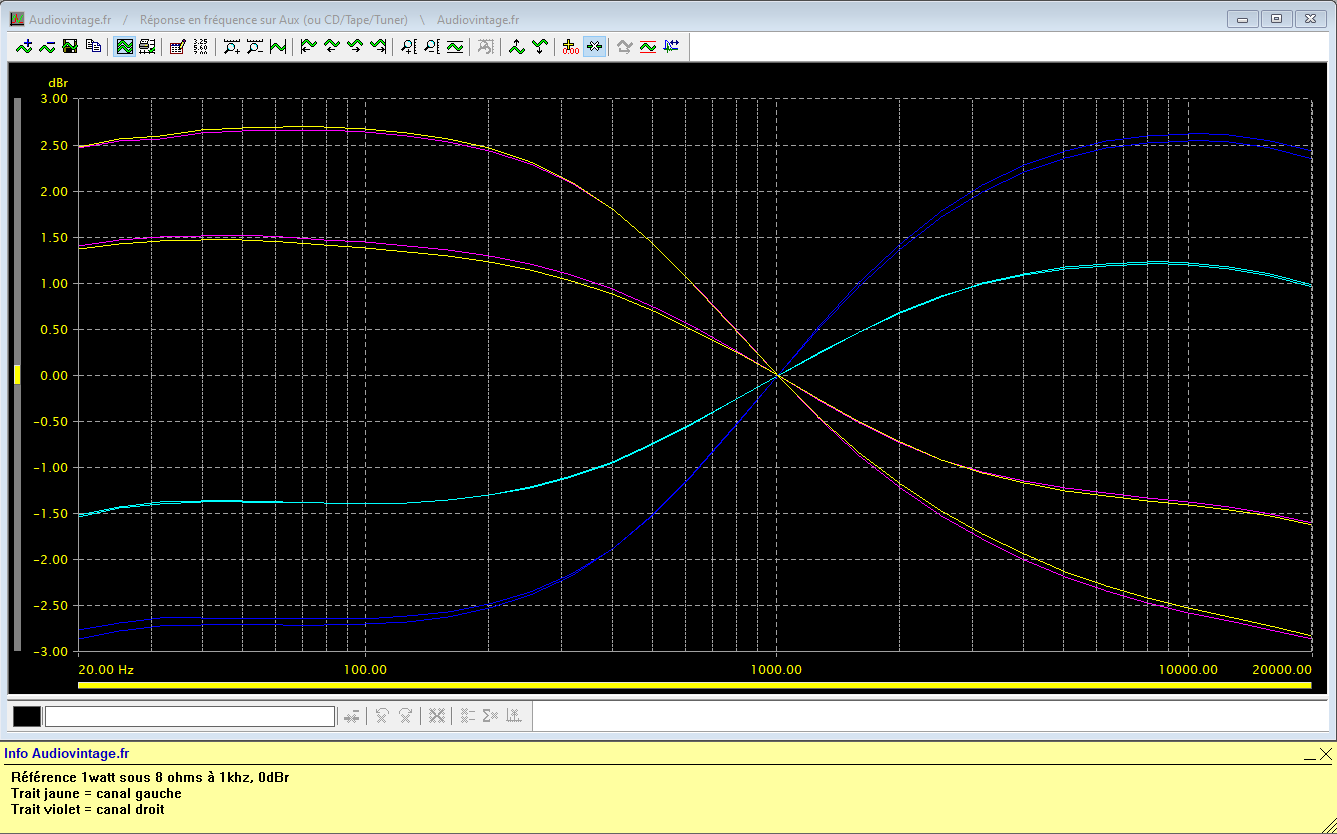
Task: Click the marker list icon in bottom bar
Action: (x=467, y=716)
